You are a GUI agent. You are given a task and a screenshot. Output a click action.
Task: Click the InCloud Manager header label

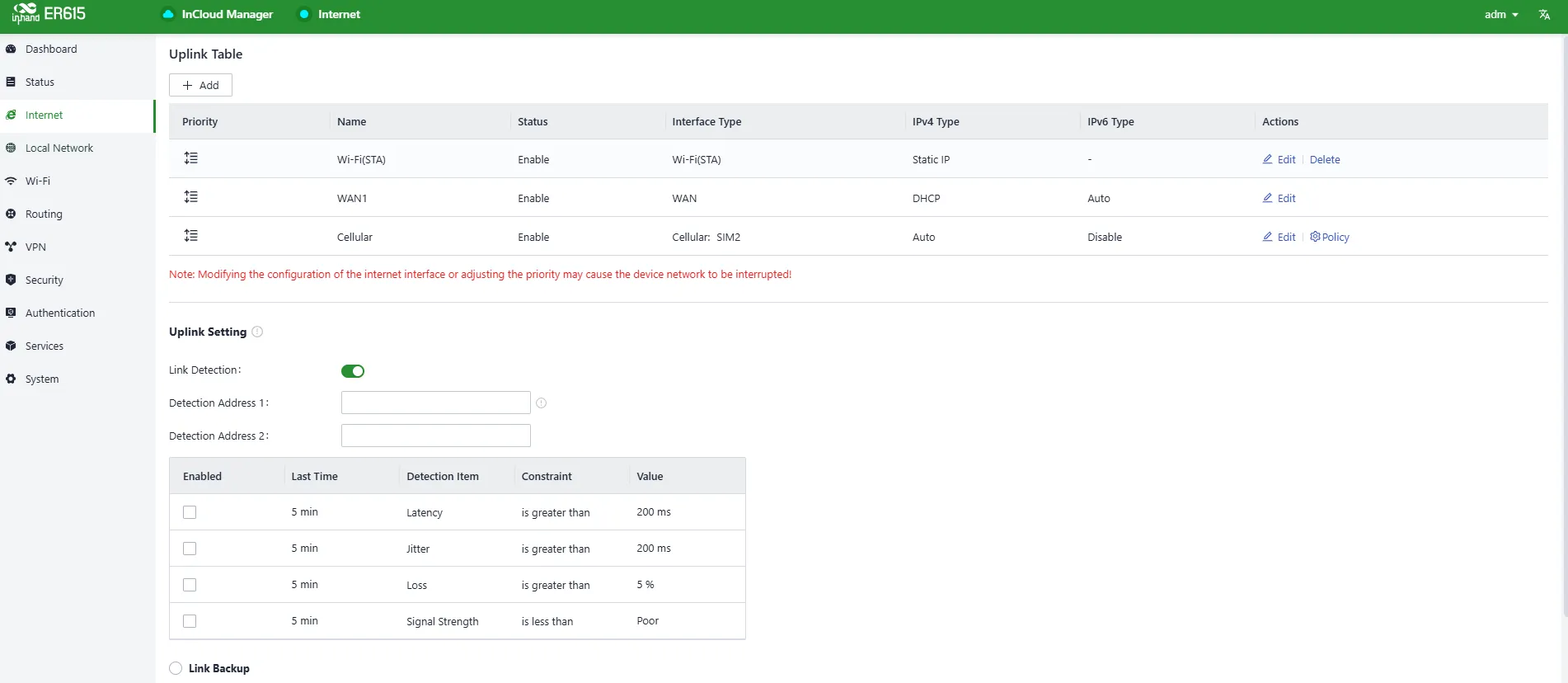[x=228, y=14]
